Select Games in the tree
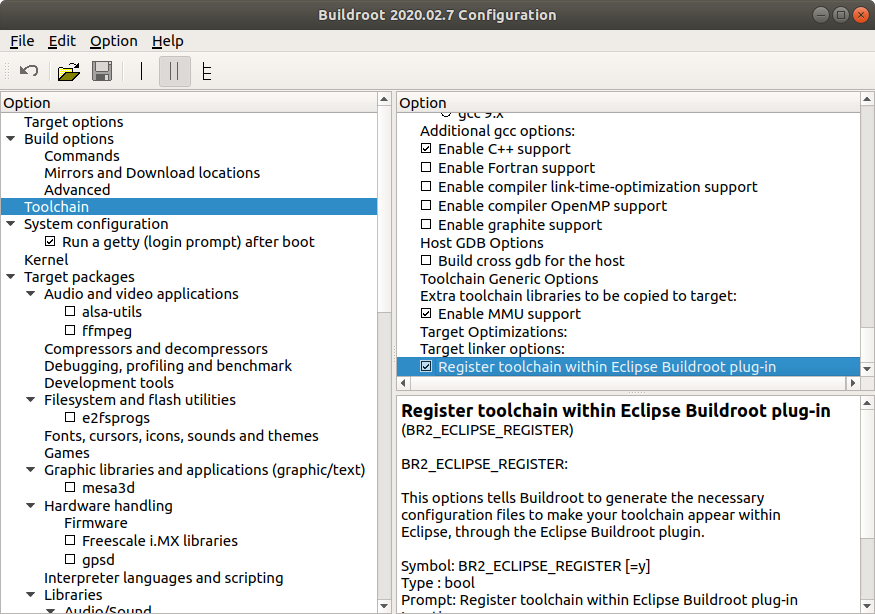This screenshot has width=875, height=614. [x=67, y=453]
